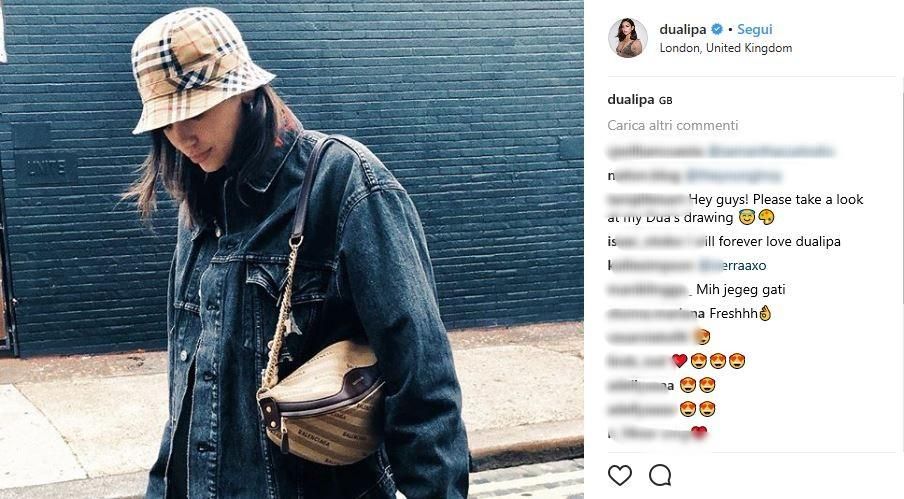Click the photo of the denim jacket outfit
This screenshot has width=904, height=499.
292,250
